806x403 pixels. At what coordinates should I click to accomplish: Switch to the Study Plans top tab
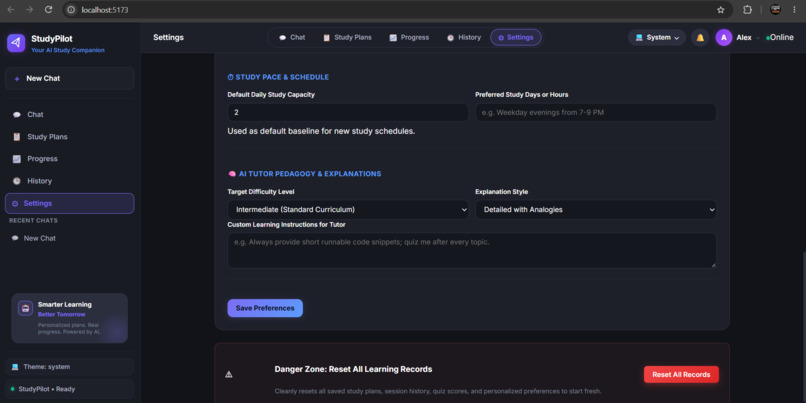[347, 38]
